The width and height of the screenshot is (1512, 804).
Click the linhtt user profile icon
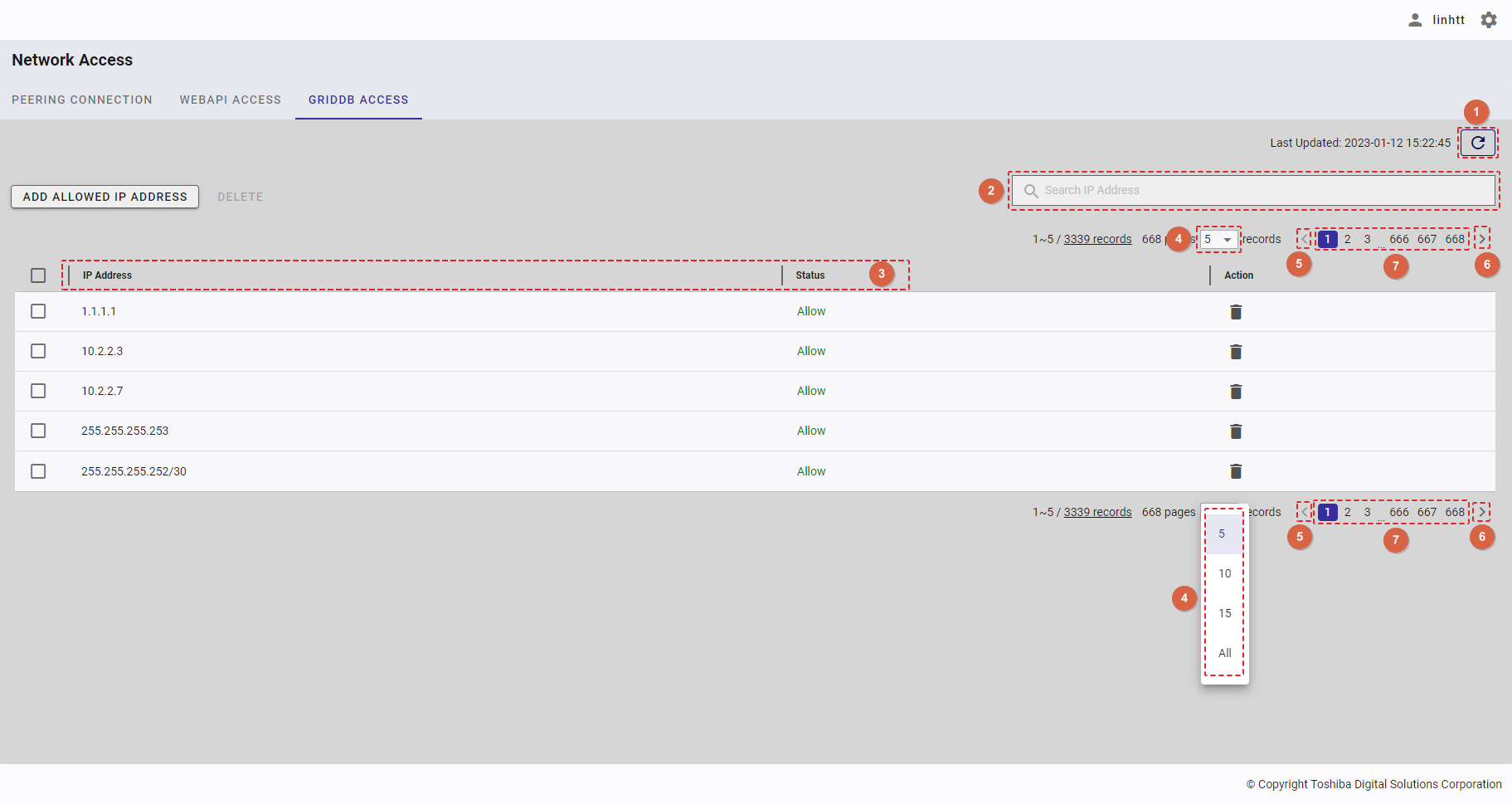coord(1415,20)
